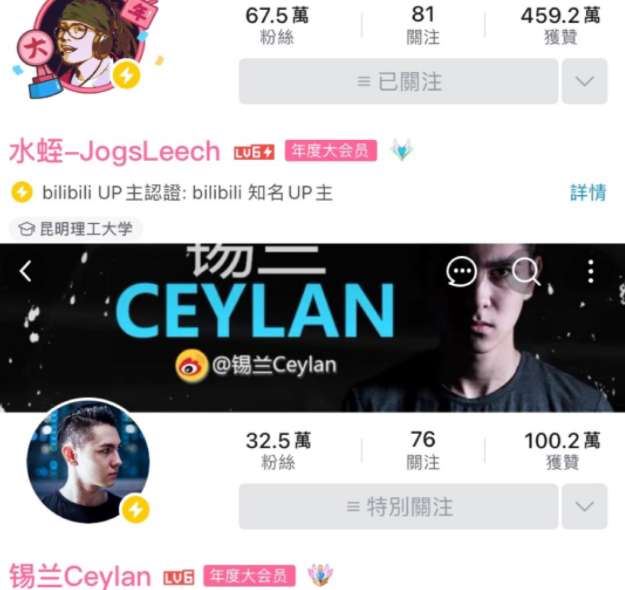Open 锡兰Ceylan's round profile avatar
625x590 pixels.
click(88, 462)
